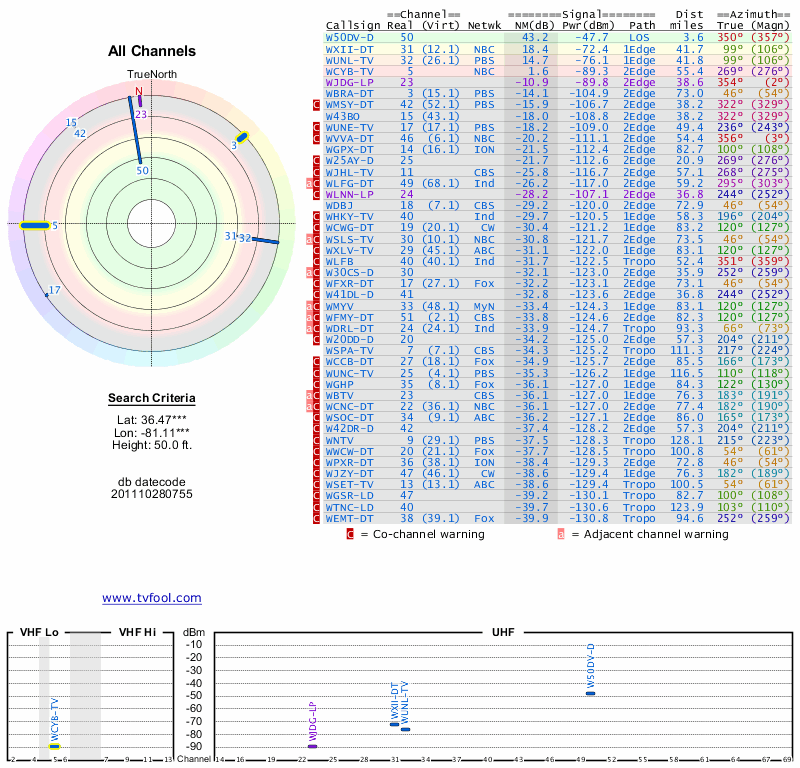Click the red co-channel warning legend icon
The image size is (800, 768).
pos(349,534)
